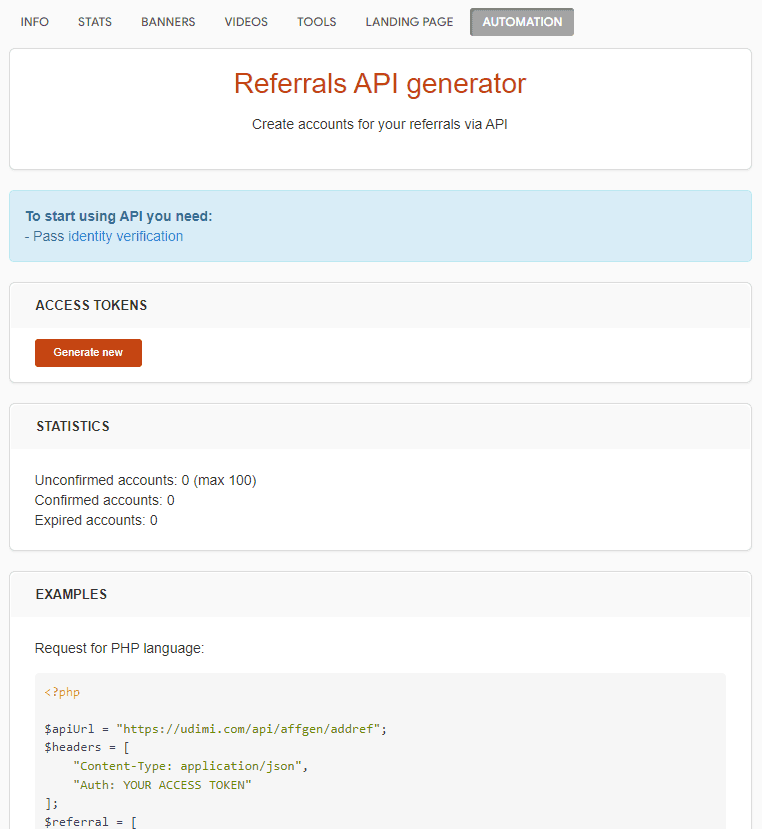Click 'To start using API you need:' text

119,216
